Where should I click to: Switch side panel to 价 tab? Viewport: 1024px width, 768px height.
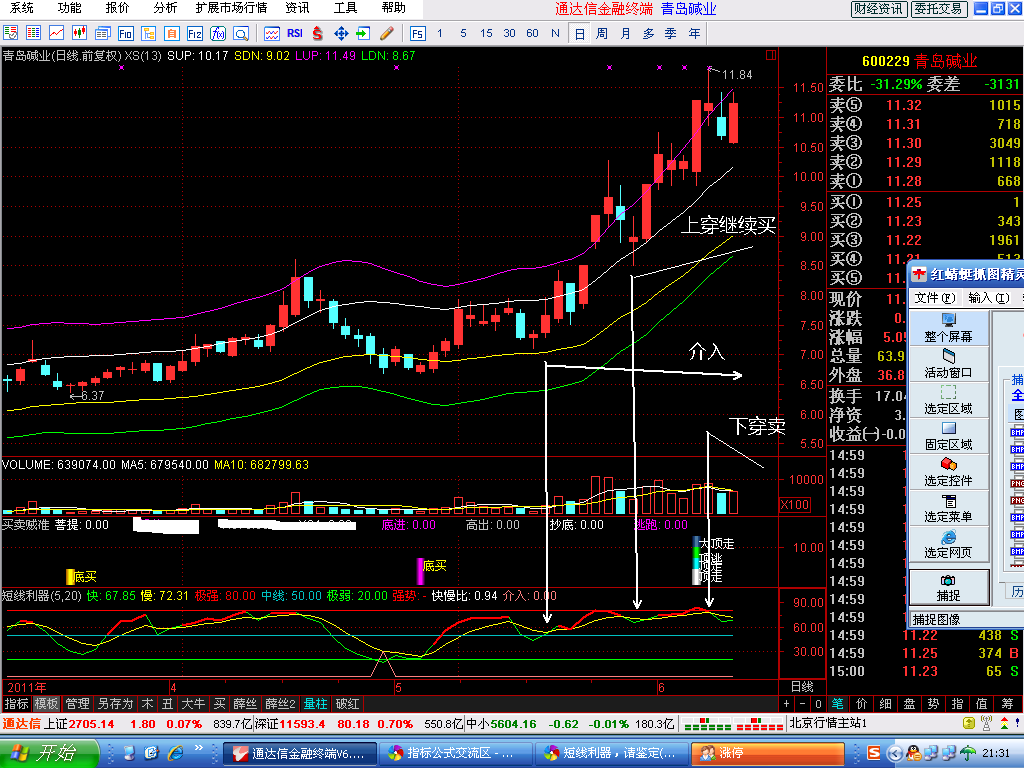[x=861, y=704]
